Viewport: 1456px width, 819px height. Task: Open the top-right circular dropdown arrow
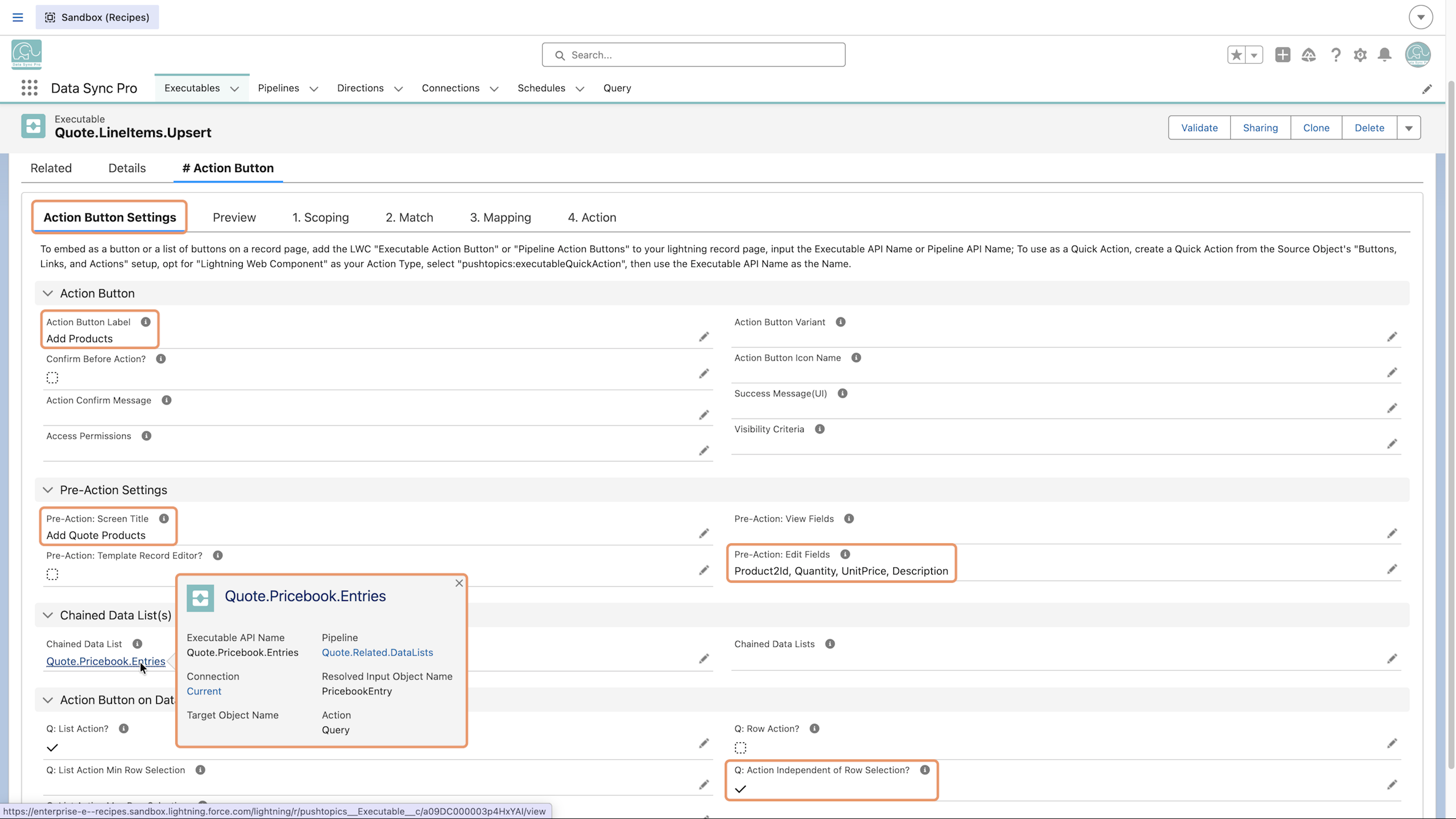coord(1420,17)
